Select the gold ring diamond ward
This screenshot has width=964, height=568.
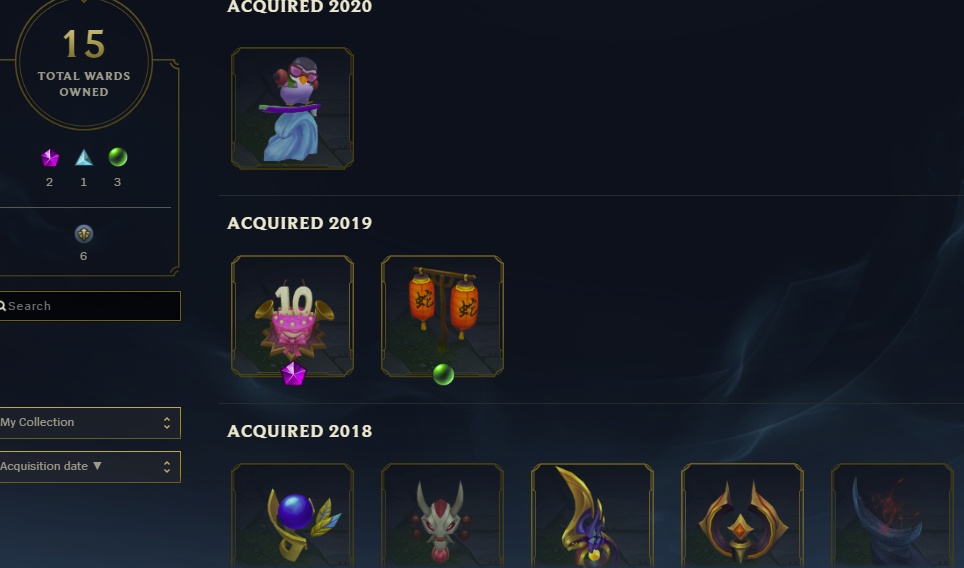743,516
